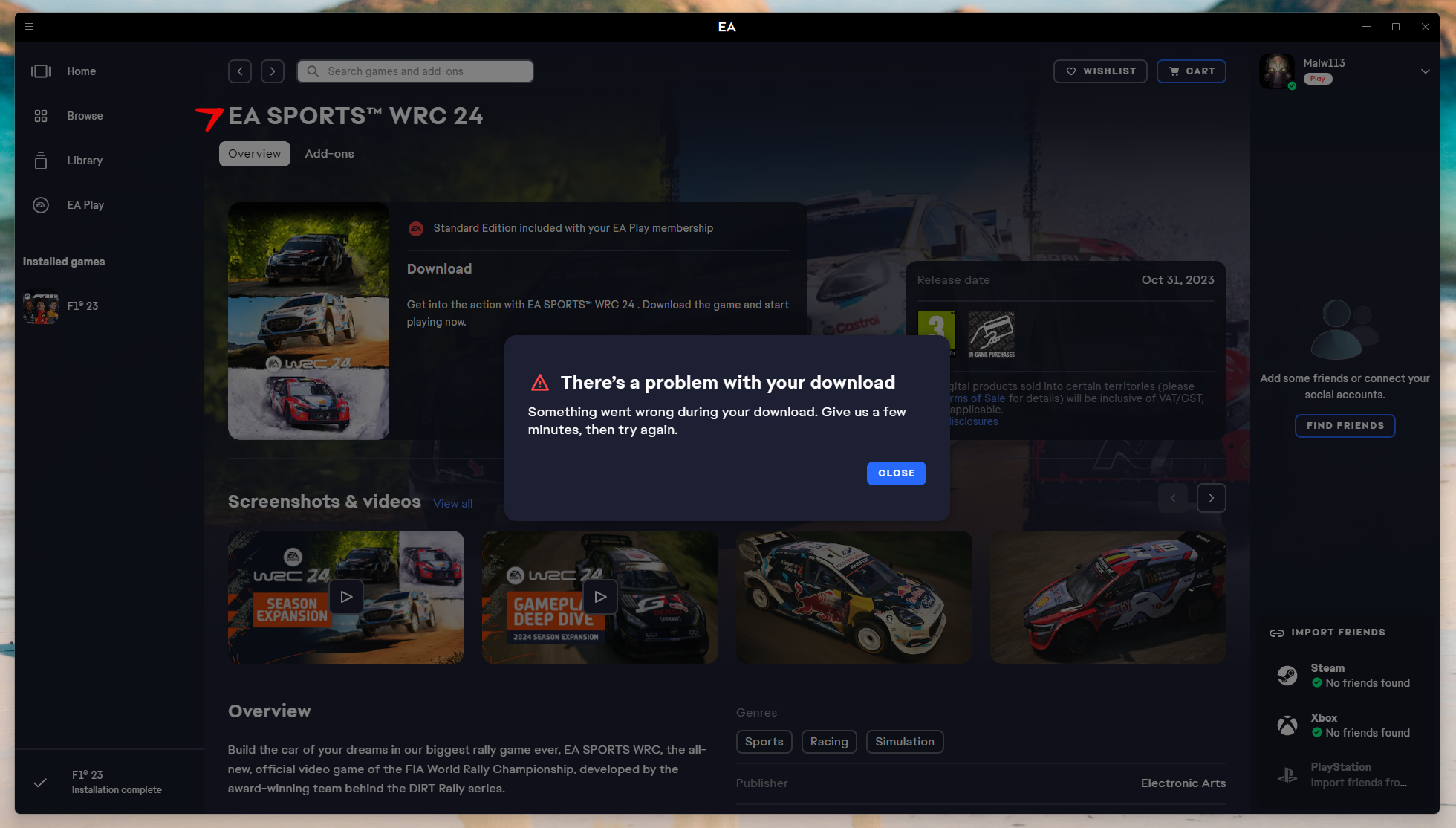This screenshot has height=828, width=1456.
Task: Expand the account dropdown chevron
Action: [1425, 71]
